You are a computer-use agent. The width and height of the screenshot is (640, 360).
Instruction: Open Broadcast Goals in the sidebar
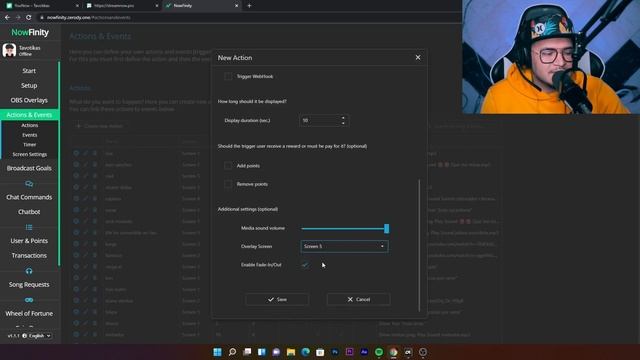29,168
